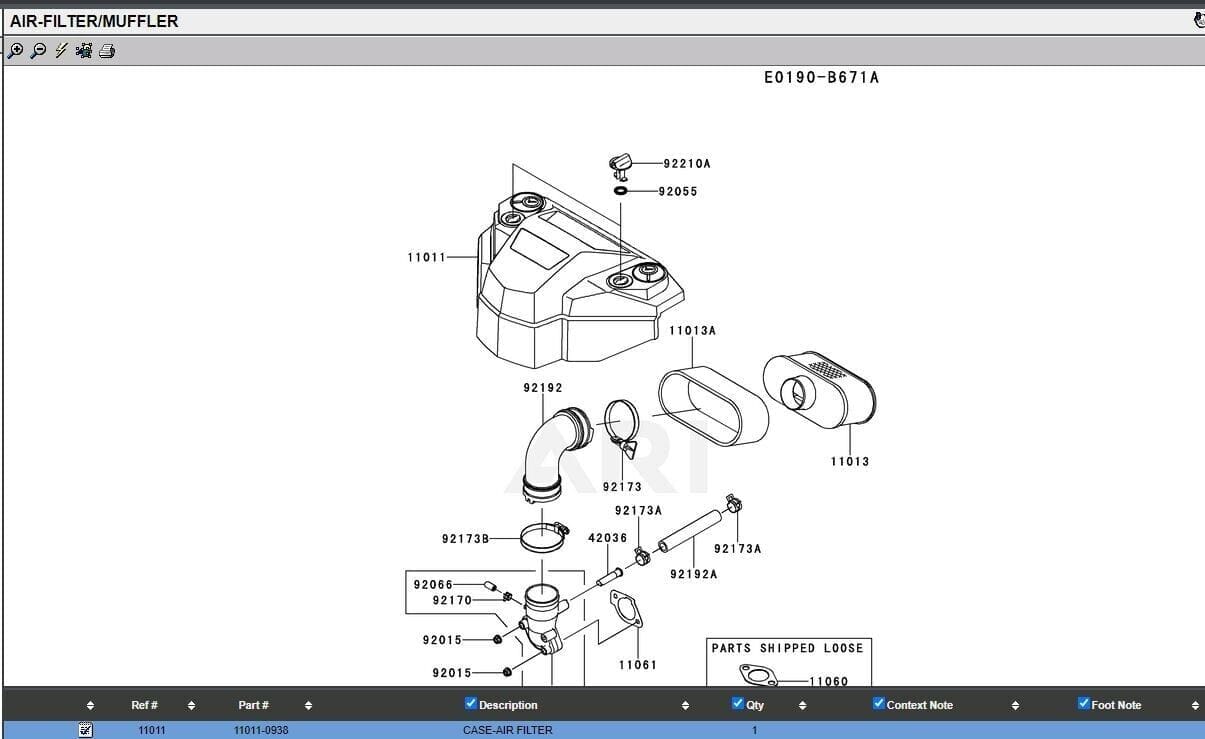Sort by Part # using its arrows

(x=308, y=706)
